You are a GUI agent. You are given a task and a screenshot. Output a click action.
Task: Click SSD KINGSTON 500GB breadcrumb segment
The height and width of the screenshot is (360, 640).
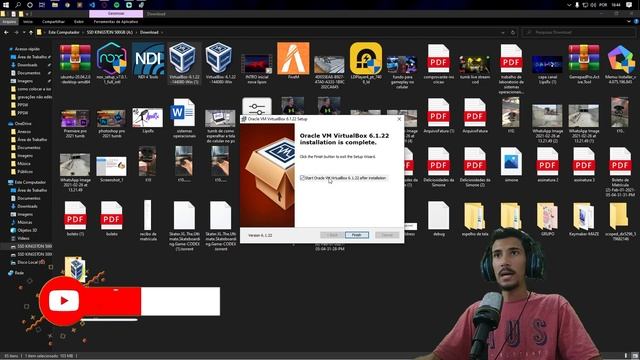pyautogui.click(x=110, y=32)
